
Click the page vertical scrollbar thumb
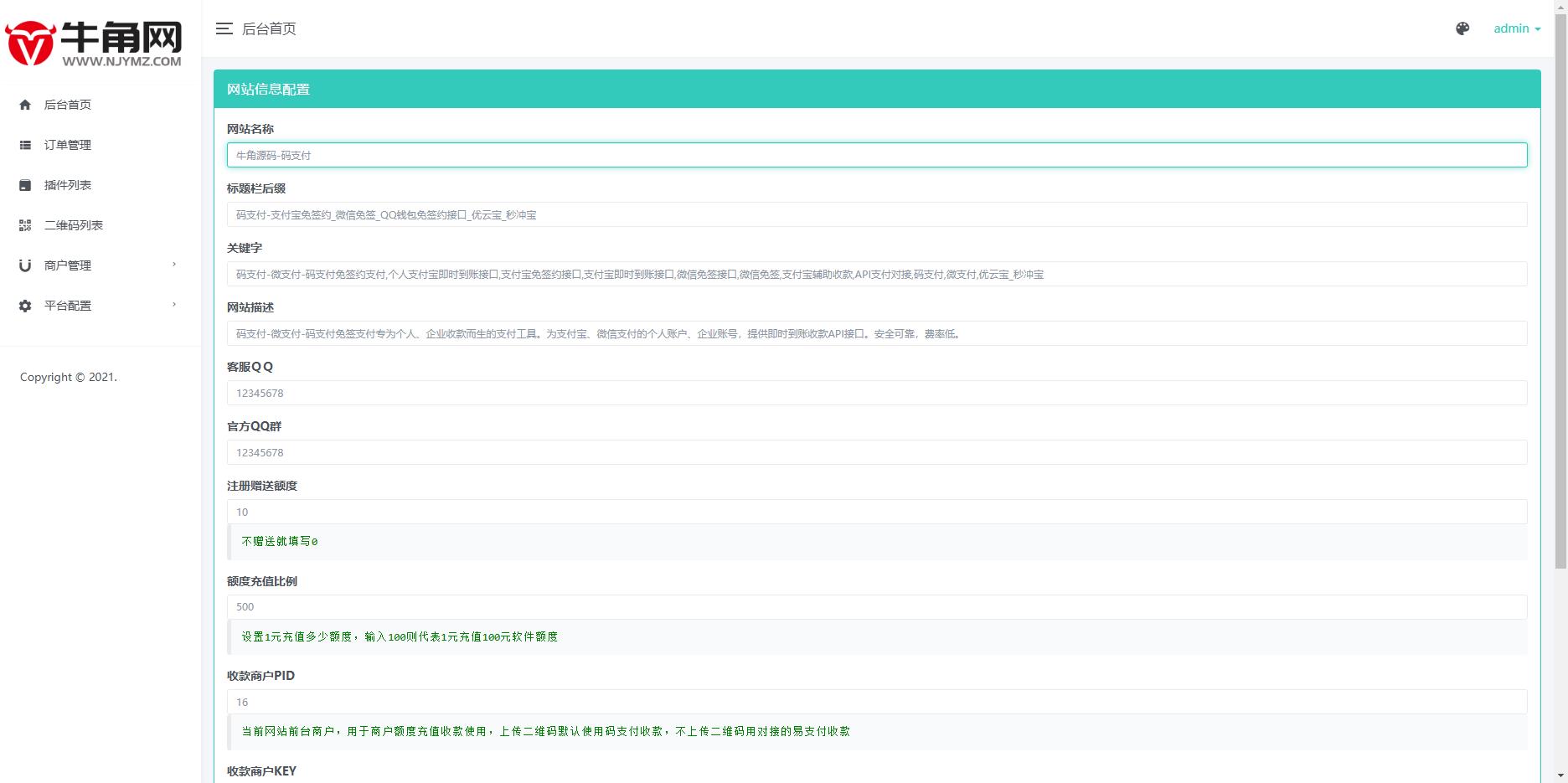click(x=1560, y=291)
